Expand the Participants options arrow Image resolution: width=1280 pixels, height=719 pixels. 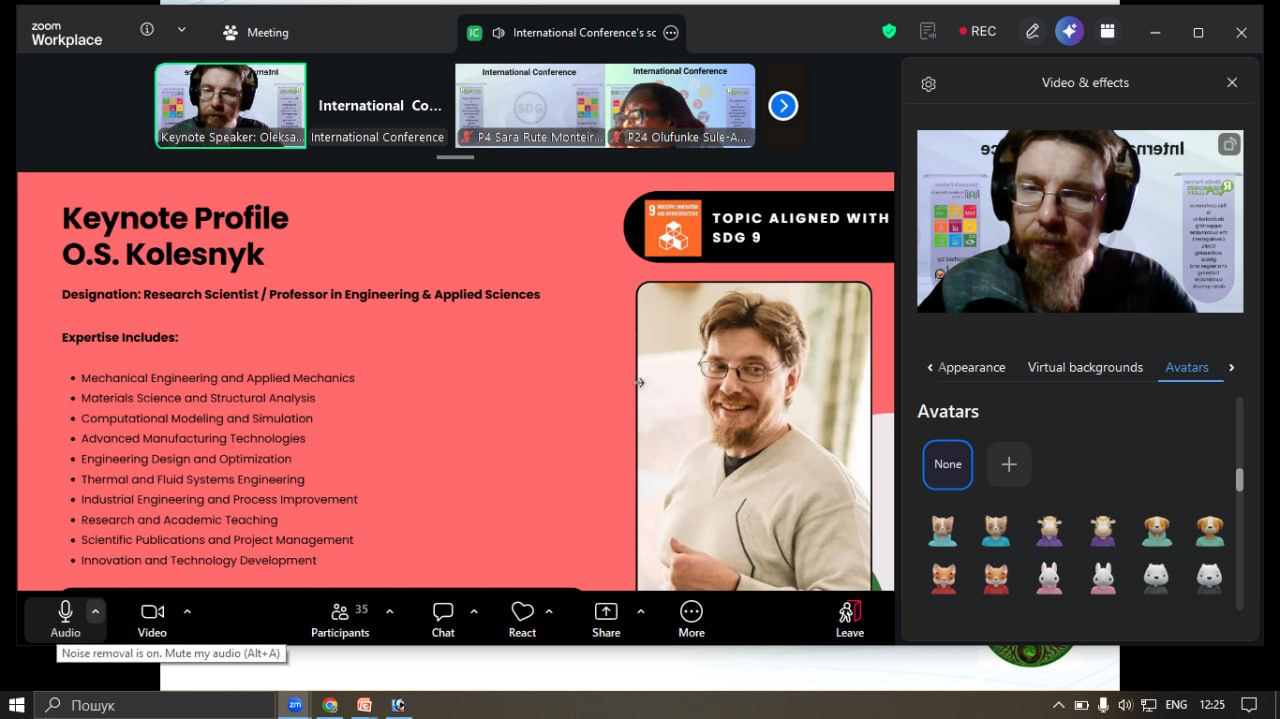click(390, 611)
